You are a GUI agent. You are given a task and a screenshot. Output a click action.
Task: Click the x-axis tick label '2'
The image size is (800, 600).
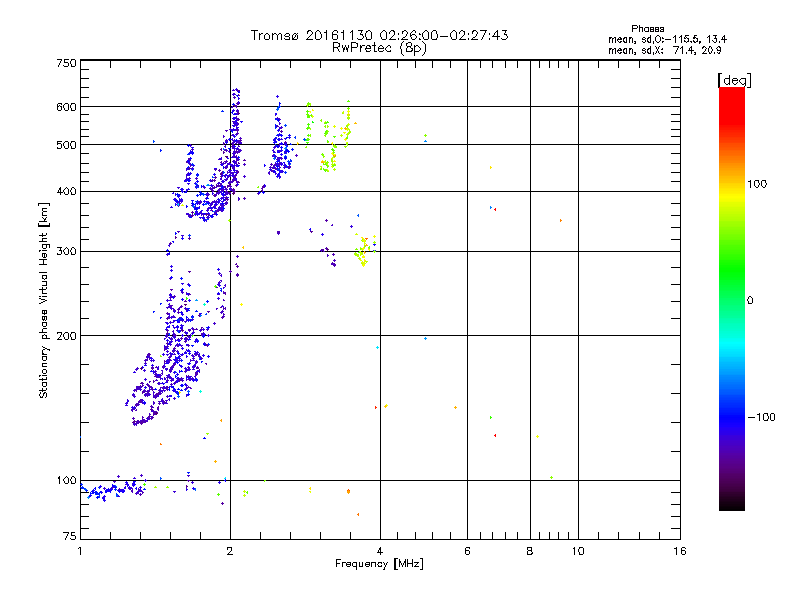pos(230,551)
